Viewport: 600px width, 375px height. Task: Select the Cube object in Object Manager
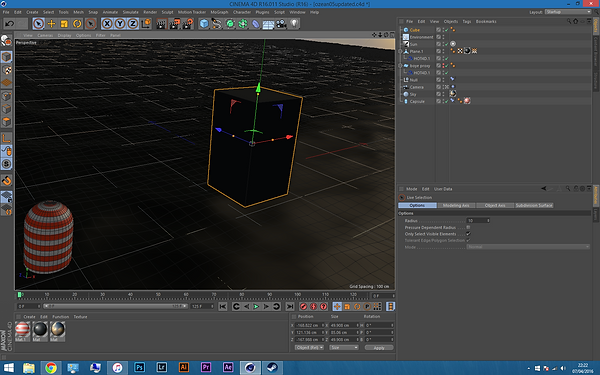click(x=415, y=30)
